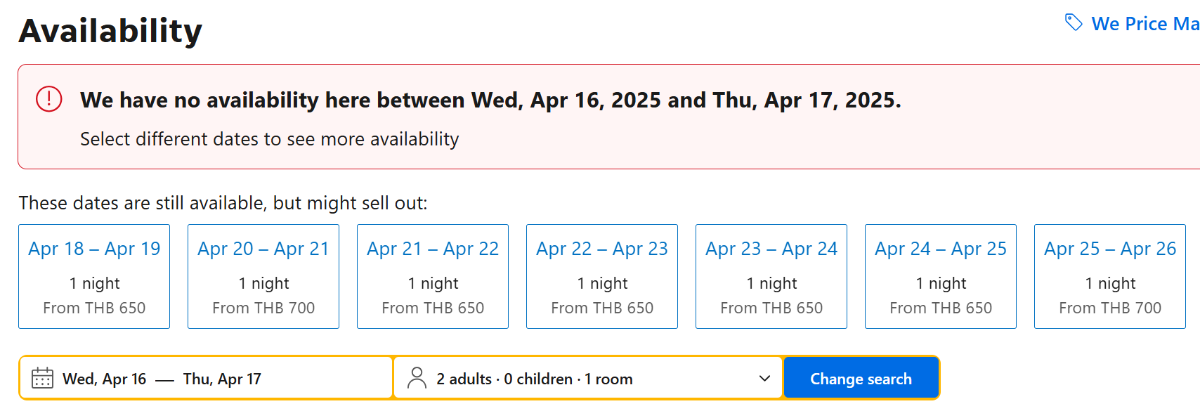The width and height of the screenshot is (1200, 411).
Task: Expand the guests dropdown chevron
Action: point(765,379)
